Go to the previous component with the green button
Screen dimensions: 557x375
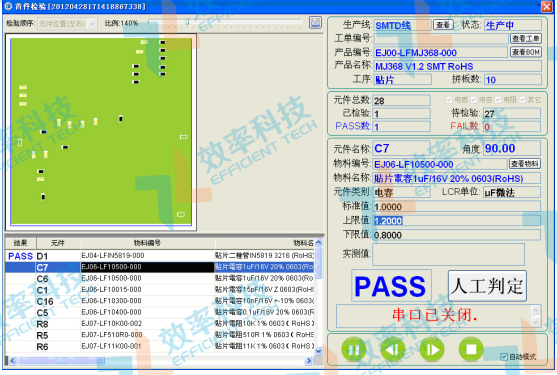click(393, 350)
